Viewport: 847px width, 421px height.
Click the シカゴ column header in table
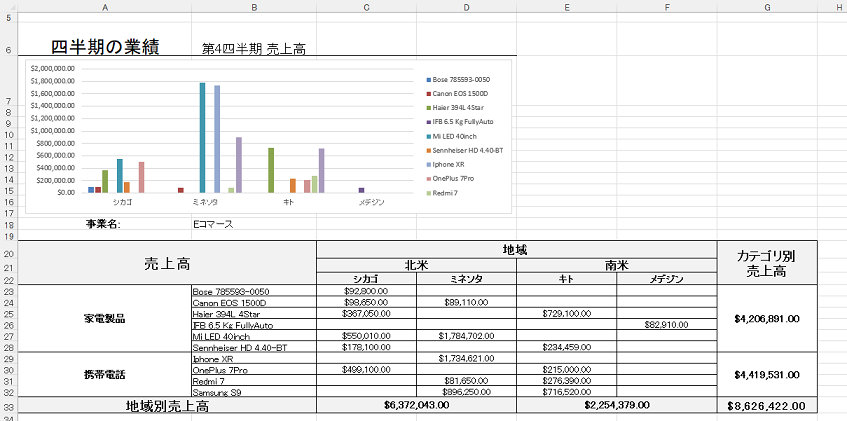coord(366,279)
